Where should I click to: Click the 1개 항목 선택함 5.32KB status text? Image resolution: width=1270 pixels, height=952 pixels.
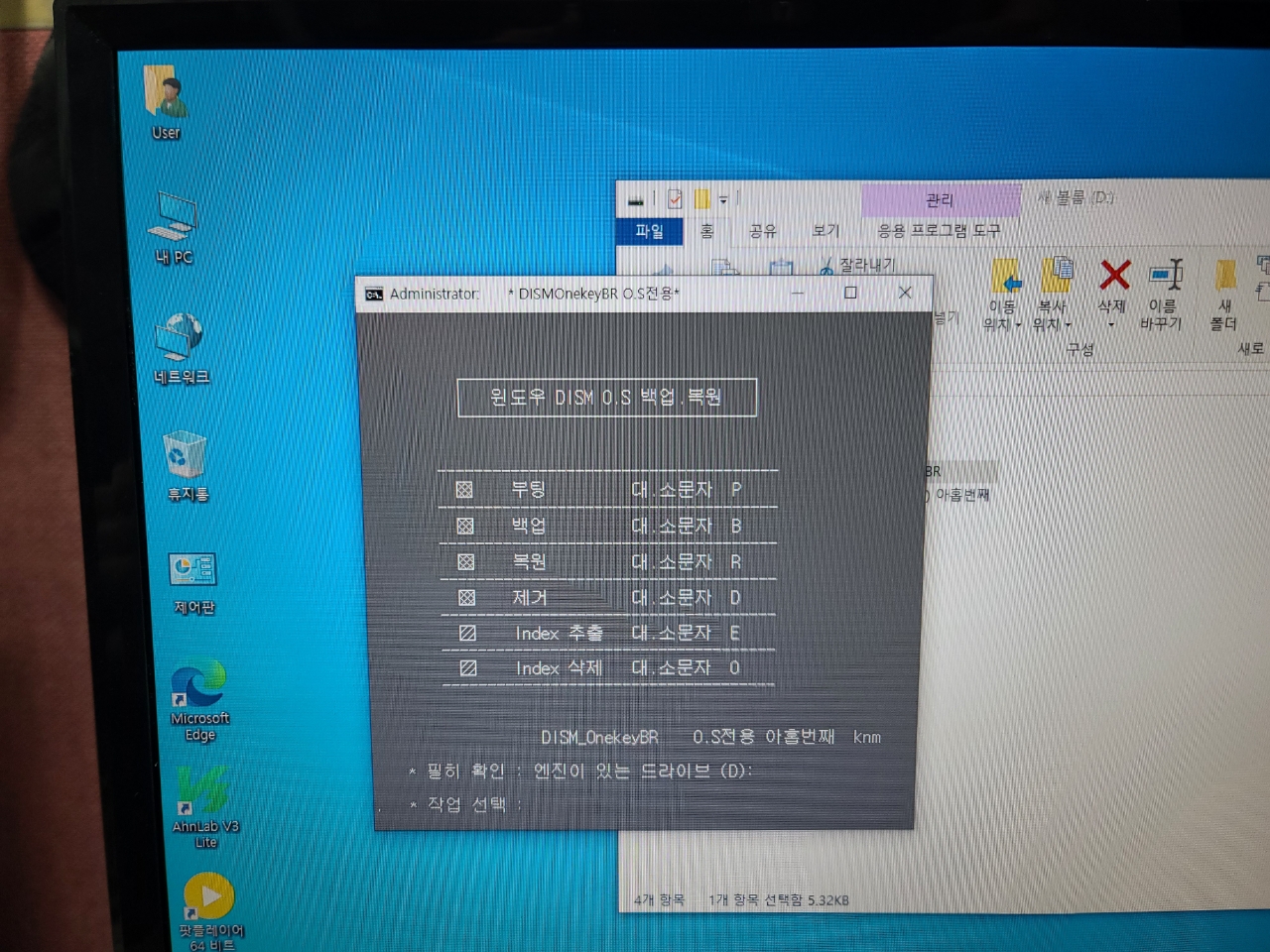pyautogui.click(x=779, y=900)
